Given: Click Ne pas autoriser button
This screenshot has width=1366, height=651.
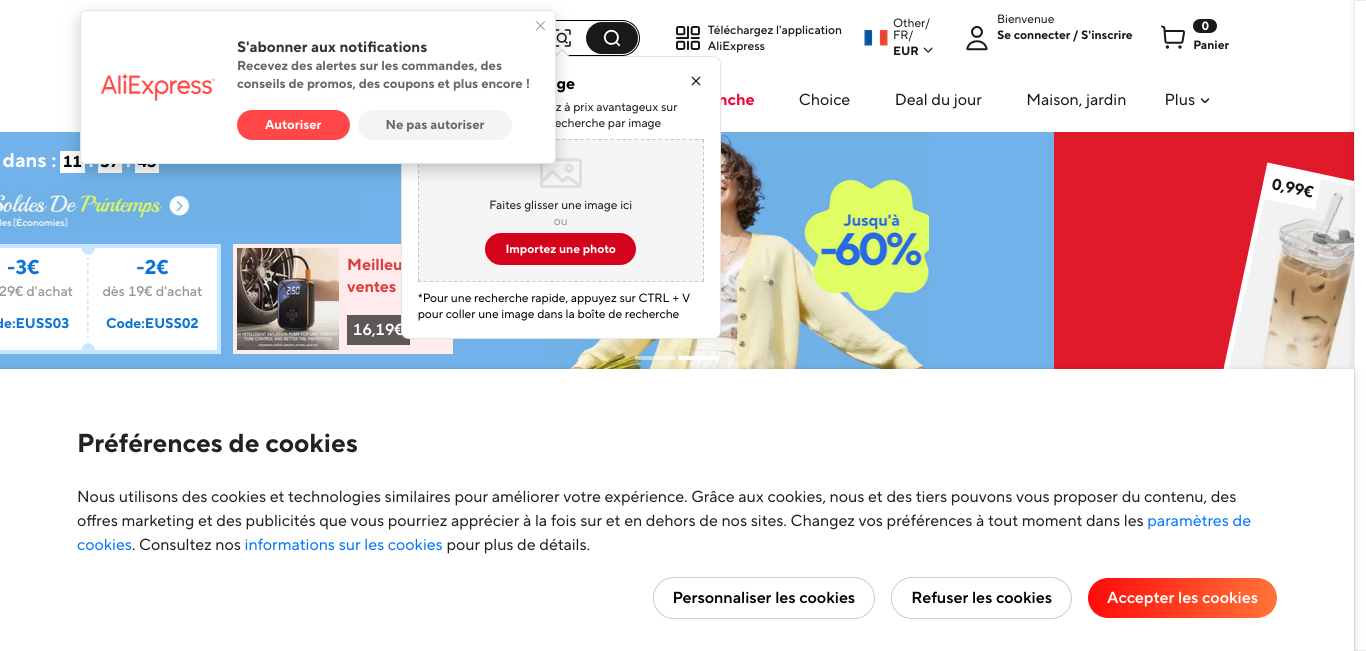Looking at the screenshot, I should pos(435,125).
